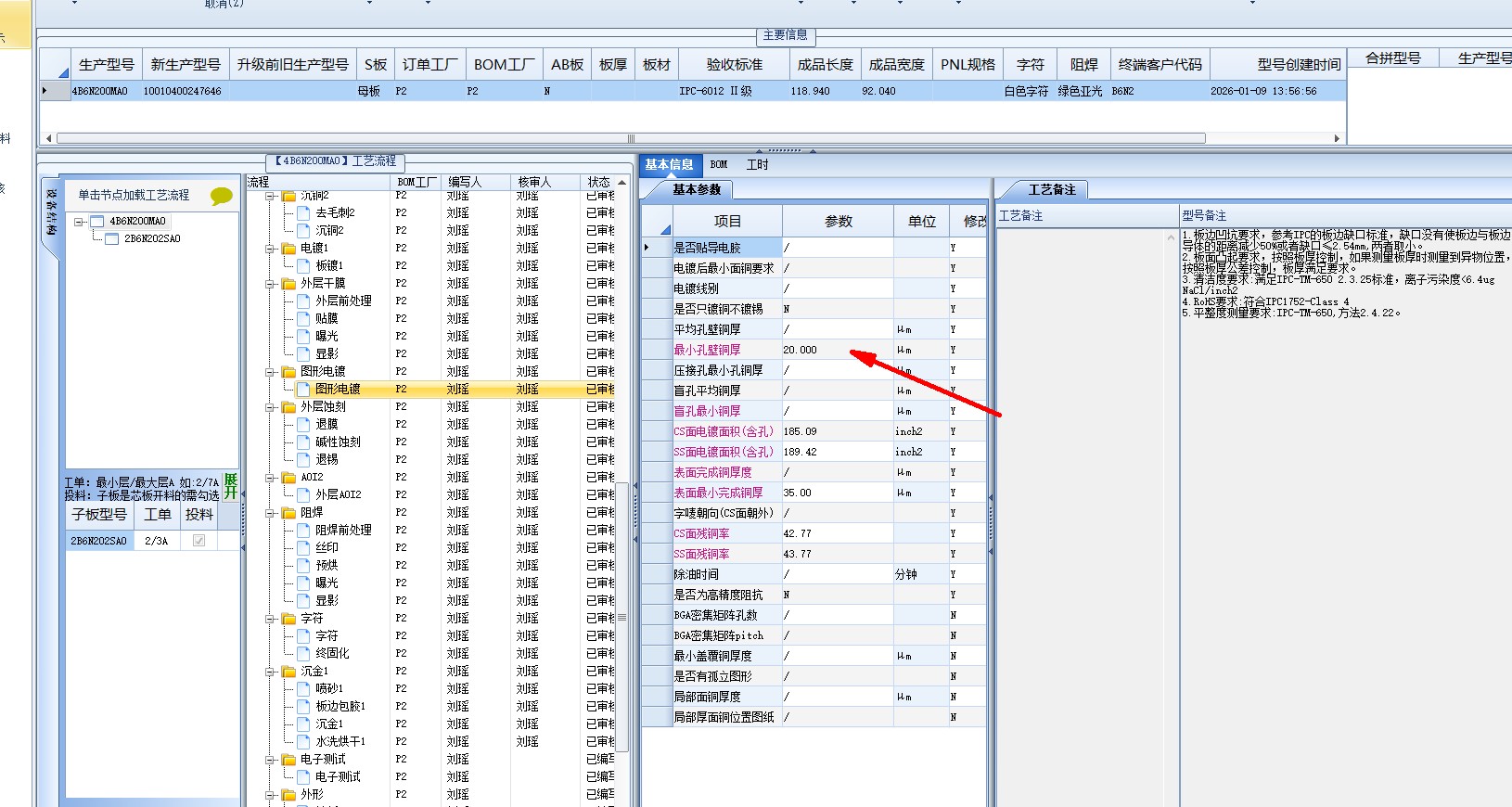The height and width of the screenshot is (807, 1512).
Task: Click the folder icon of 阻焊
Action: pyautogui.click(x=288, y=513)
